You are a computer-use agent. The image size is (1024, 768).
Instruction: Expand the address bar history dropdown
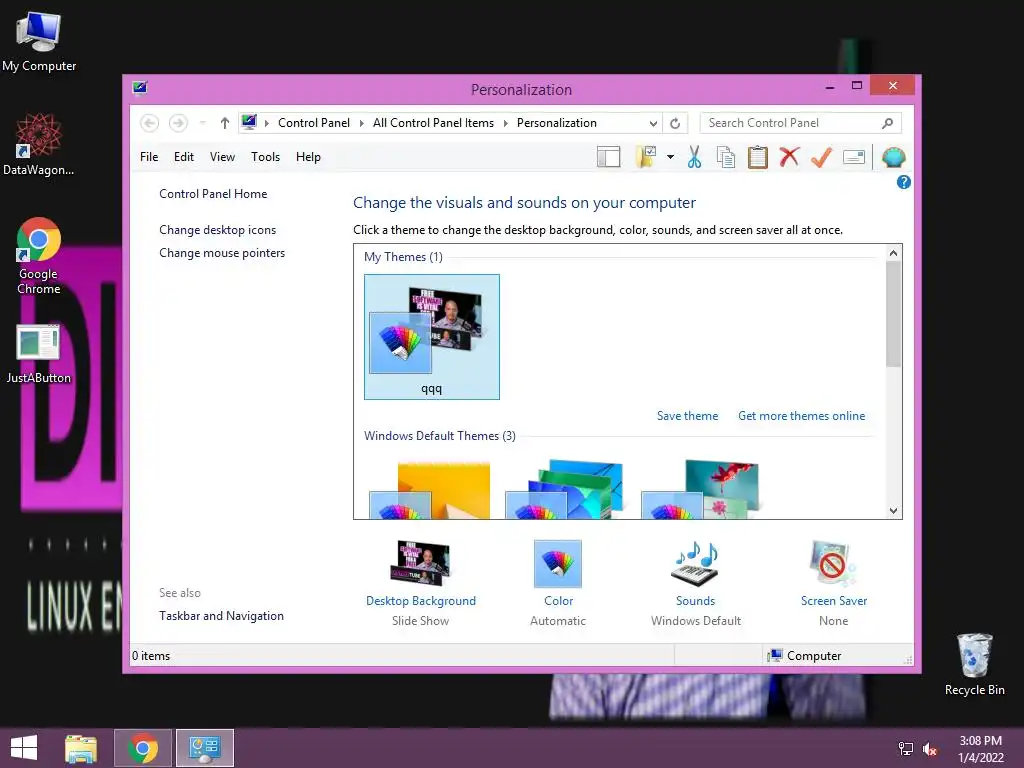(x=653, y=123)
